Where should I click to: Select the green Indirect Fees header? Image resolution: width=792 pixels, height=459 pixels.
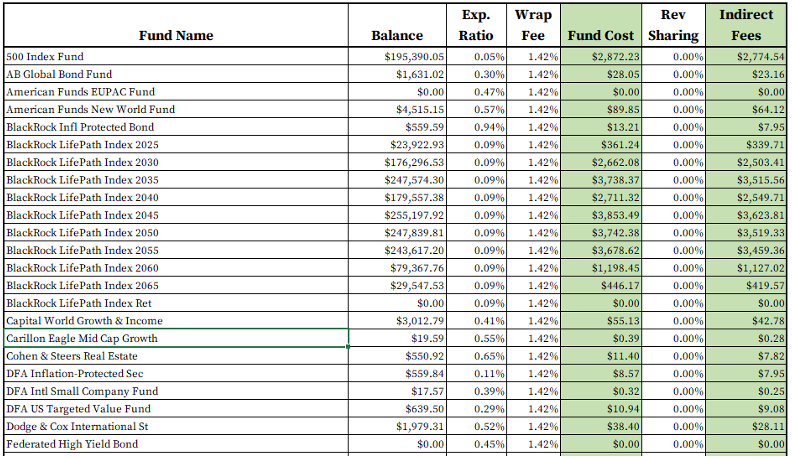pos(745,26)
